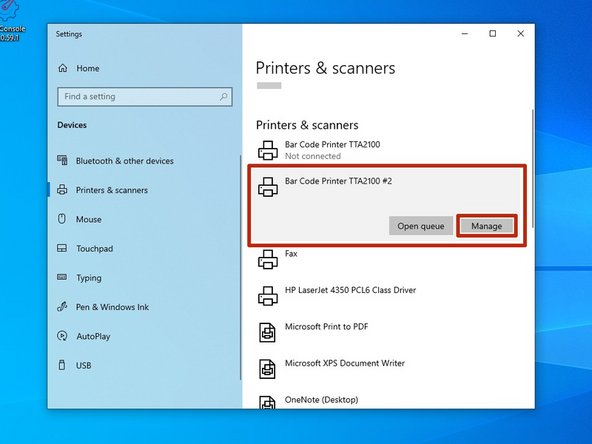
Task: Click the Manage button
Action: (x=486, y=226)
